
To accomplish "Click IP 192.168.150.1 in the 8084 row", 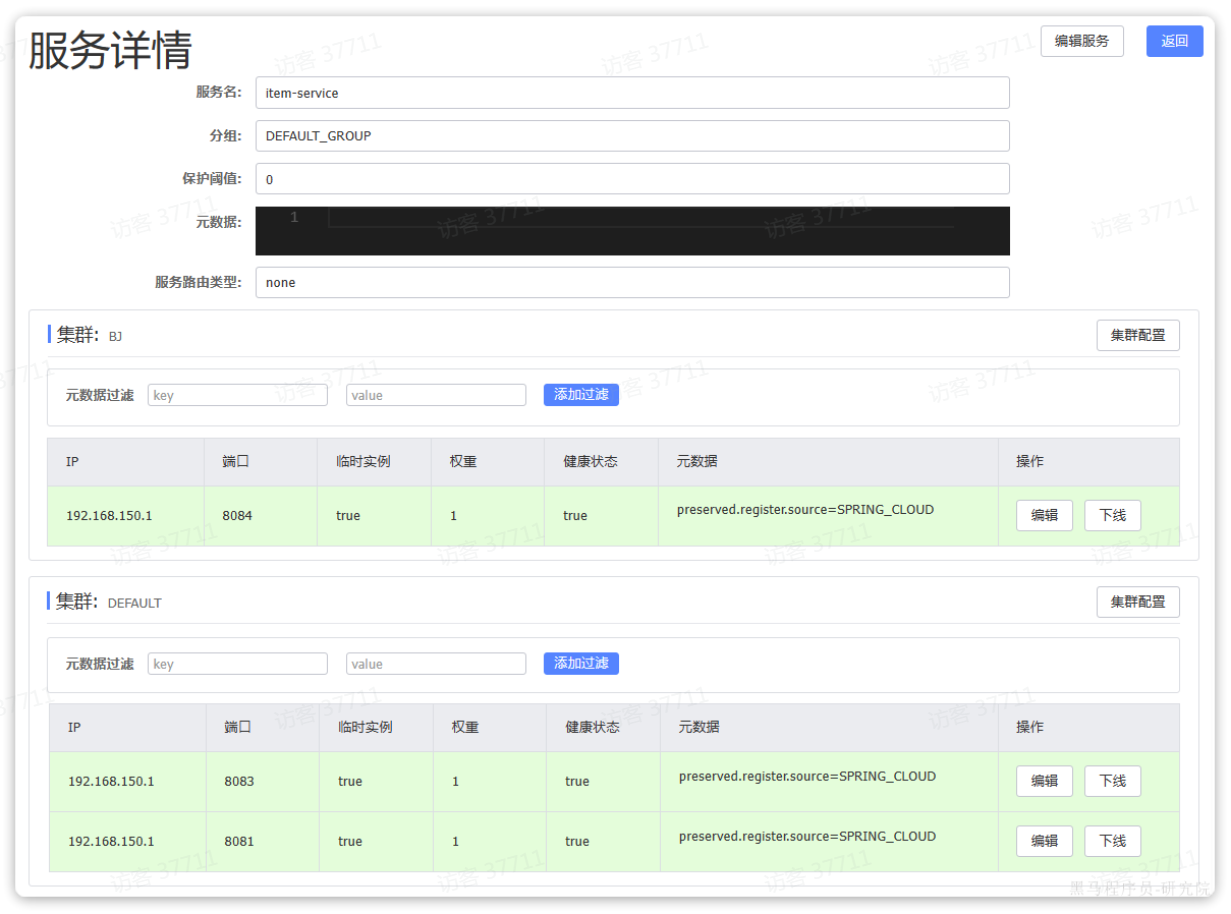I will click(109, 516).
